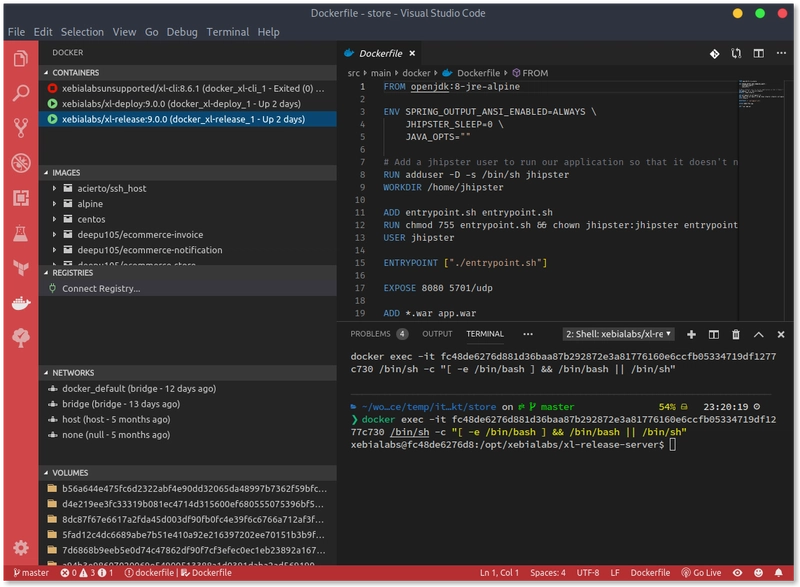Open the Test beaker view
This screenshot has width=800, height=587.
click(20, 233)
